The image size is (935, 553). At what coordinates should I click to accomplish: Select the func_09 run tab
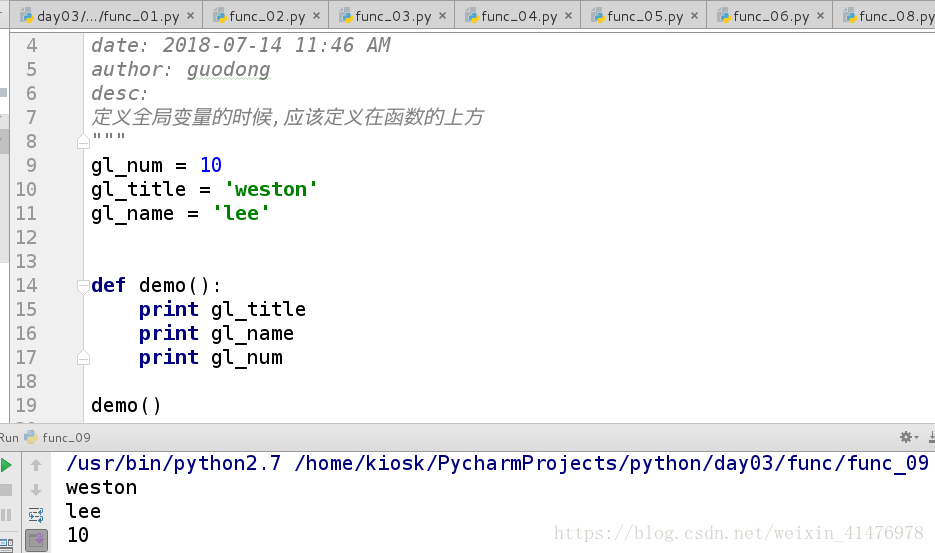[x=57, y=437]
